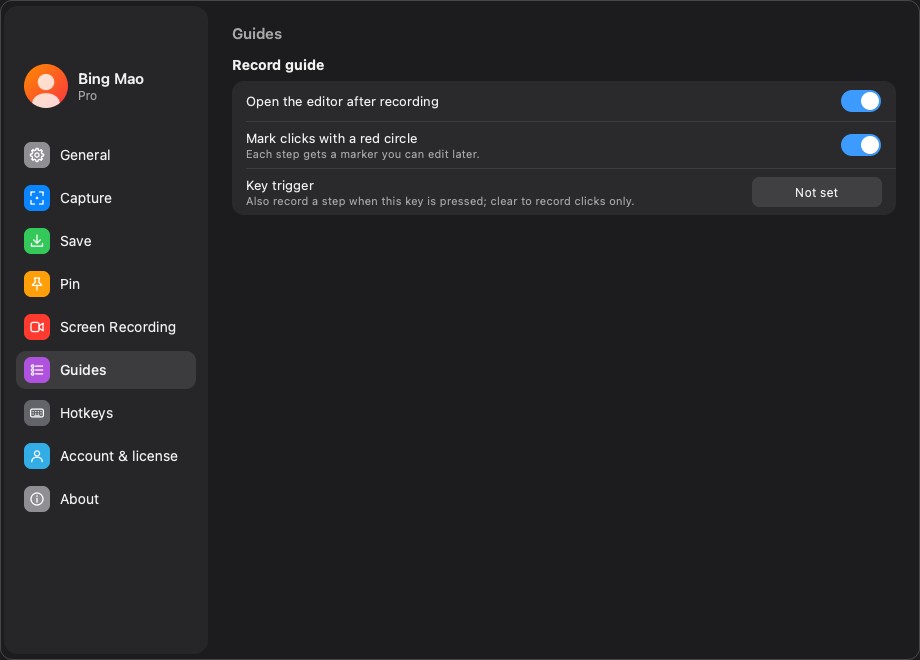Click the blue Capture icon
Screen dimensions: 920x660
click(37, 198)
